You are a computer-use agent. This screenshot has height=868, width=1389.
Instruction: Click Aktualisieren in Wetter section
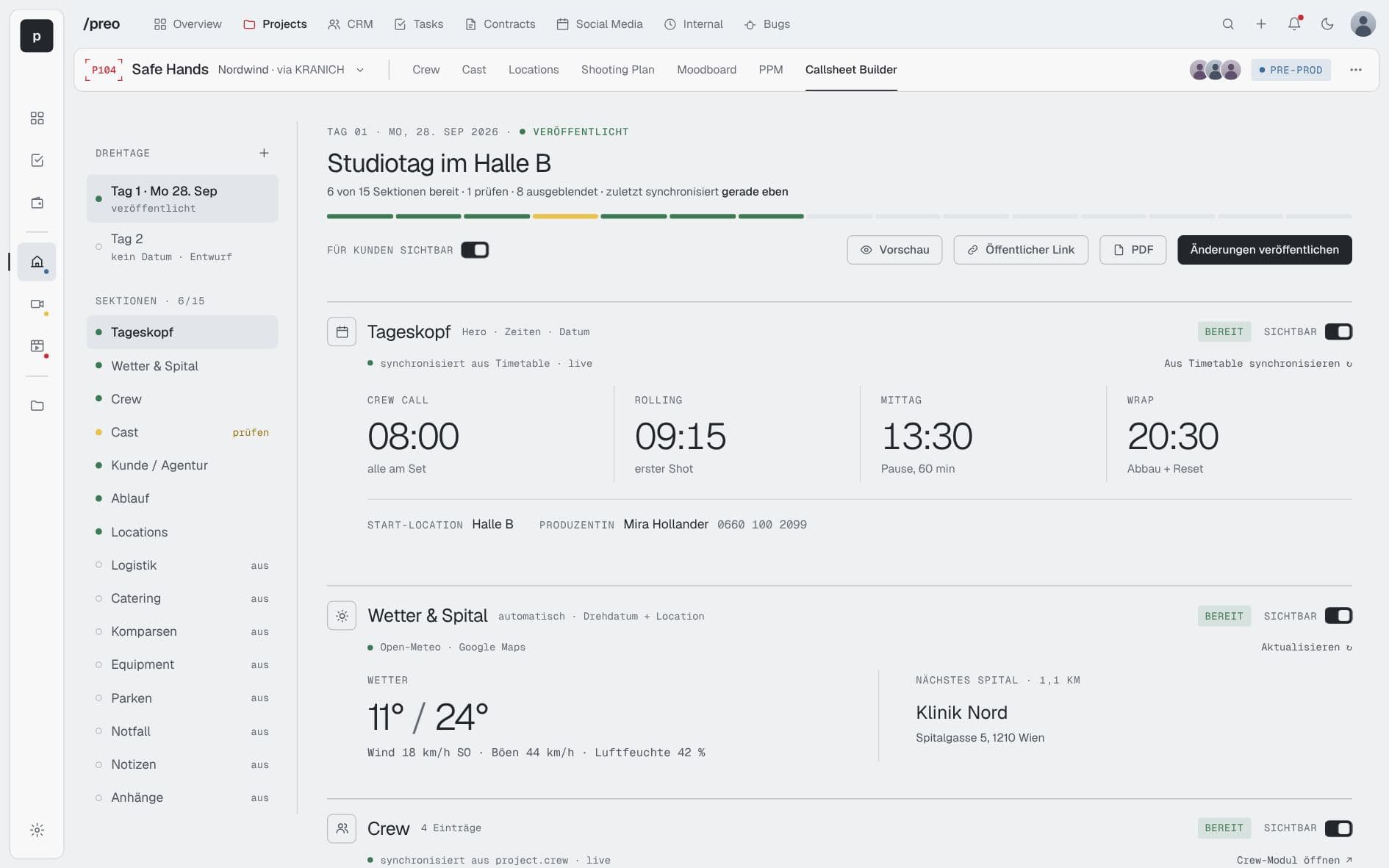pyautogui.click(x=1306, y=648)
